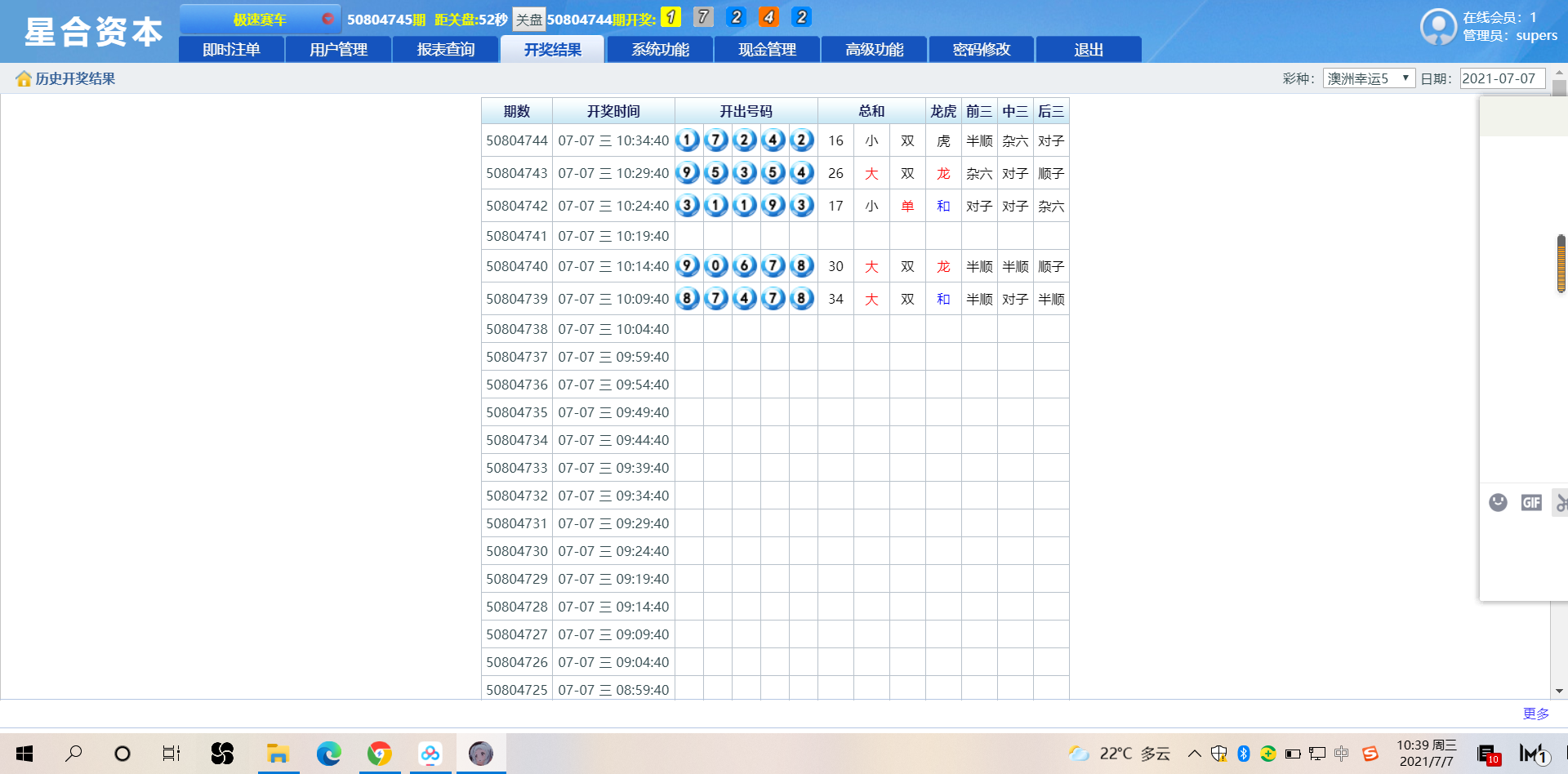Open the 彩种 澳洲幸运5 dropdown
Screen dimensions: 1568x774
1369,78
